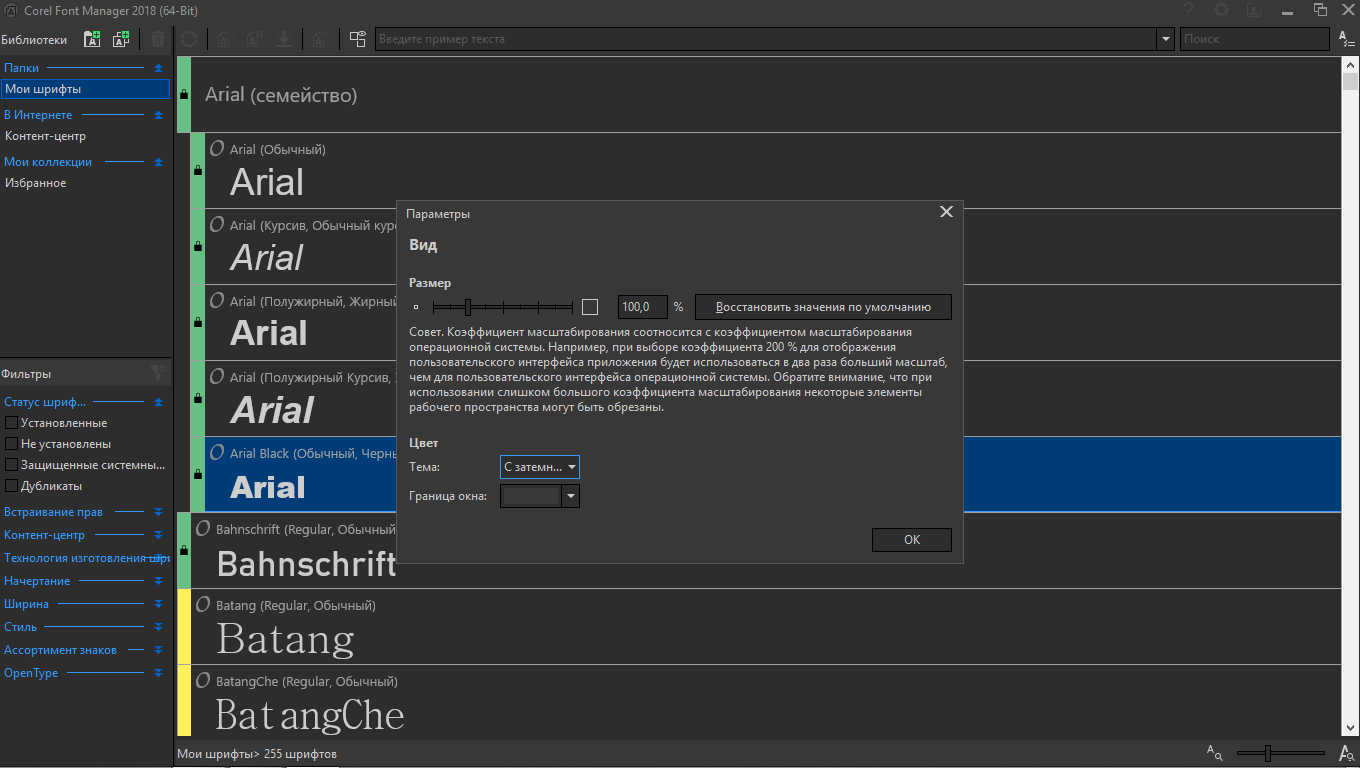The width and height of the screenshot is (1360, 768).
Task: Open the font view options icon next to Поиск
Action: pyautogui.click(x=1347, y=39)
